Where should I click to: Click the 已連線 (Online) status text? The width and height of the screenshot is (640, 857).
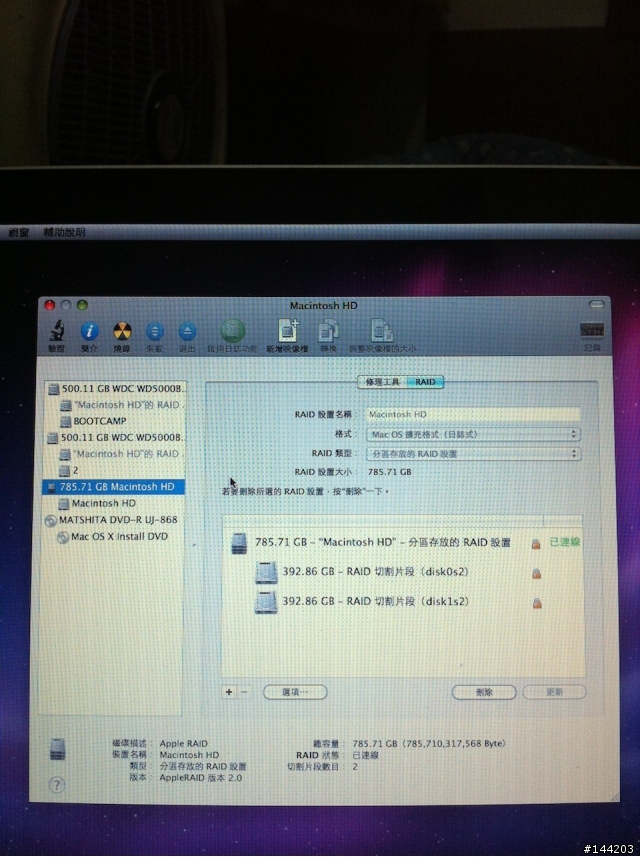pos(565,542)
